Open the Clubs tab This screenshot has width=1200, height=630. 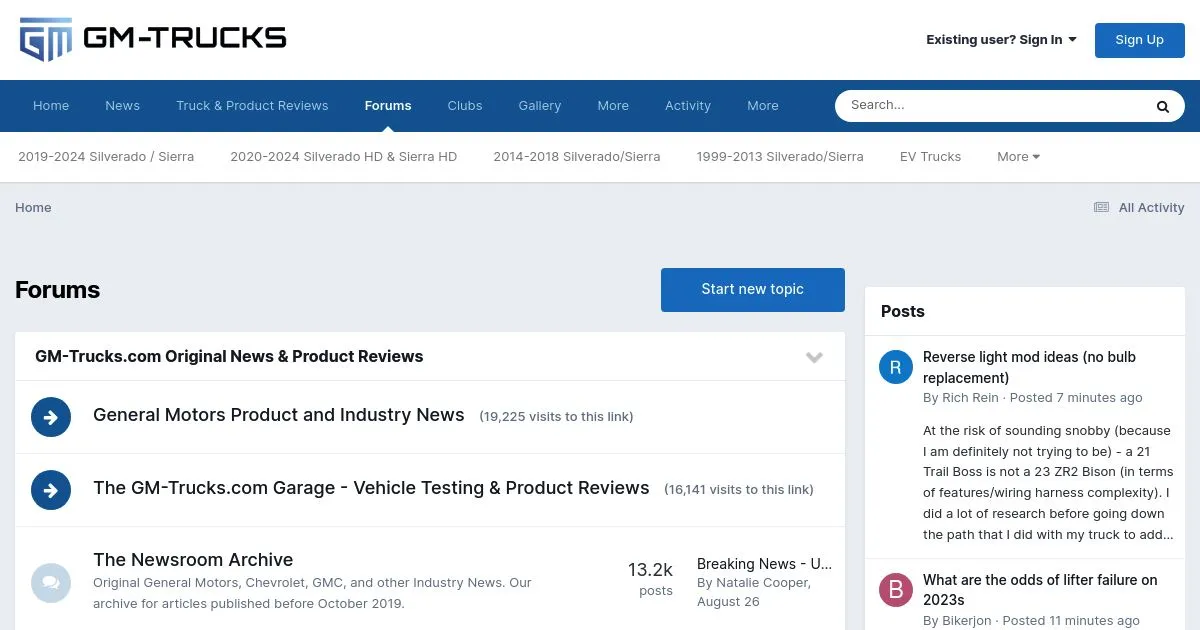(x=464, y=106)
